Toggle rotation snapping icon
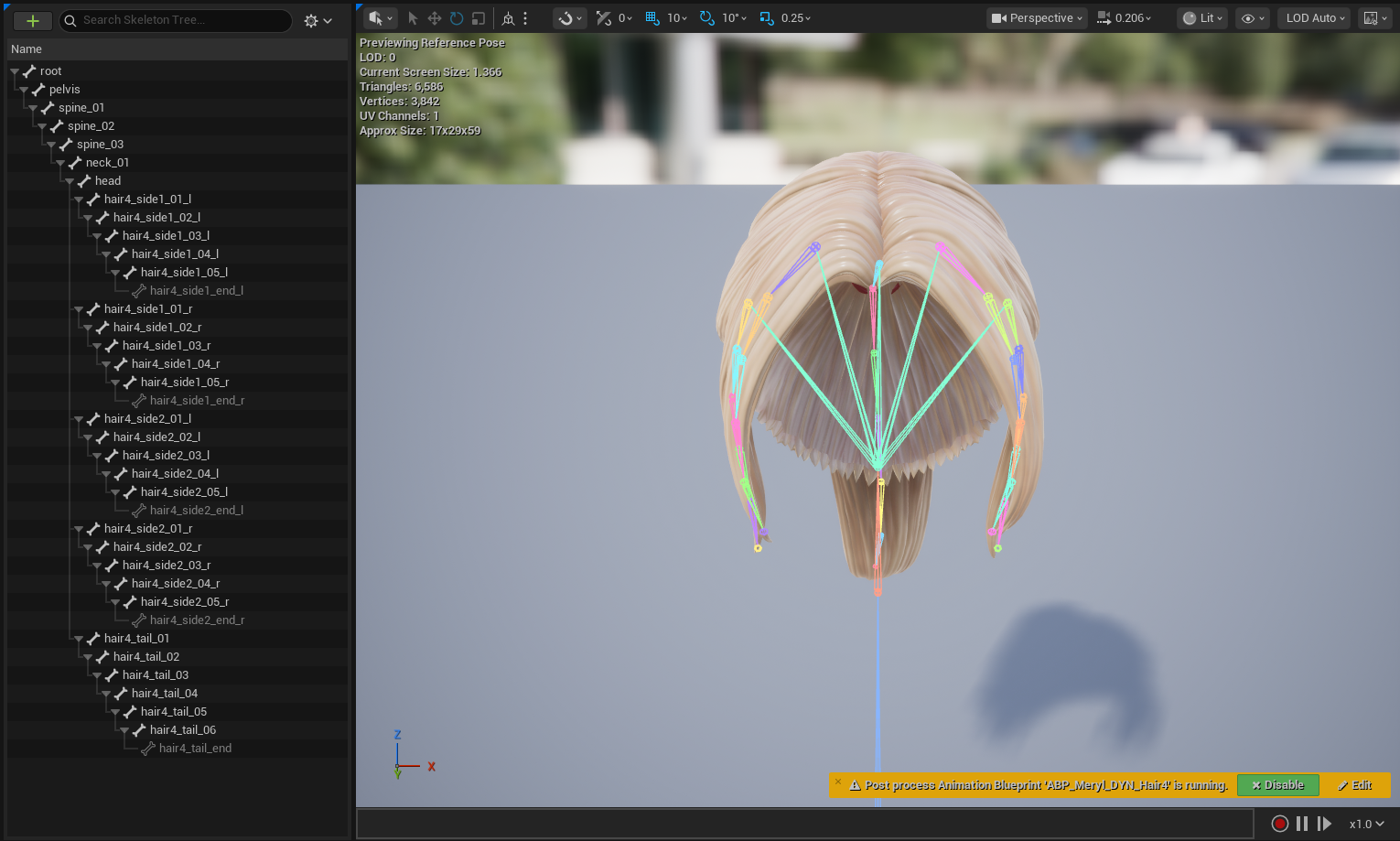 click(707, 18)
